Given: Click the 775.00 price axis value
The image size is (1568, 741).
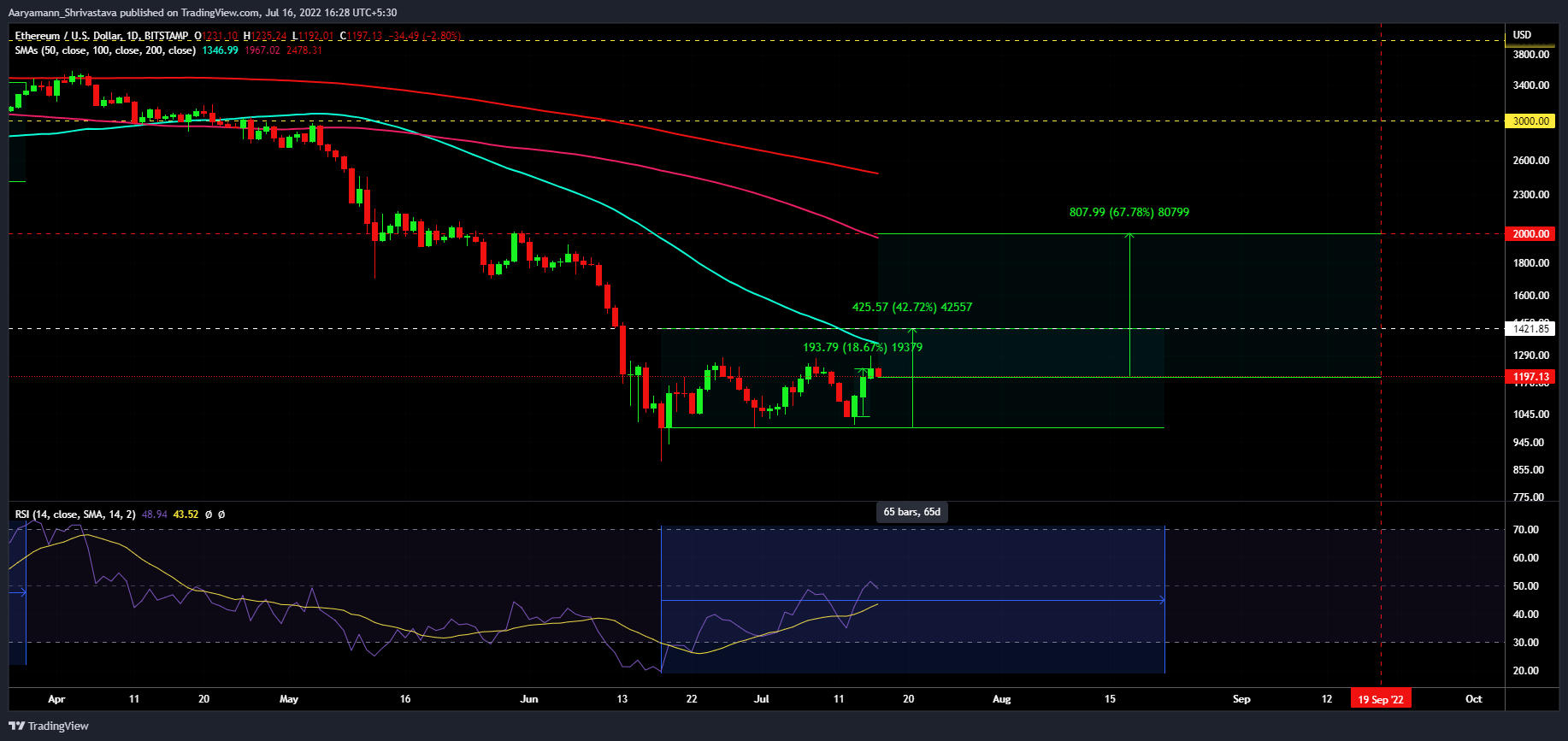Looking at the screenshot, I should click(x=1529, y=497).
